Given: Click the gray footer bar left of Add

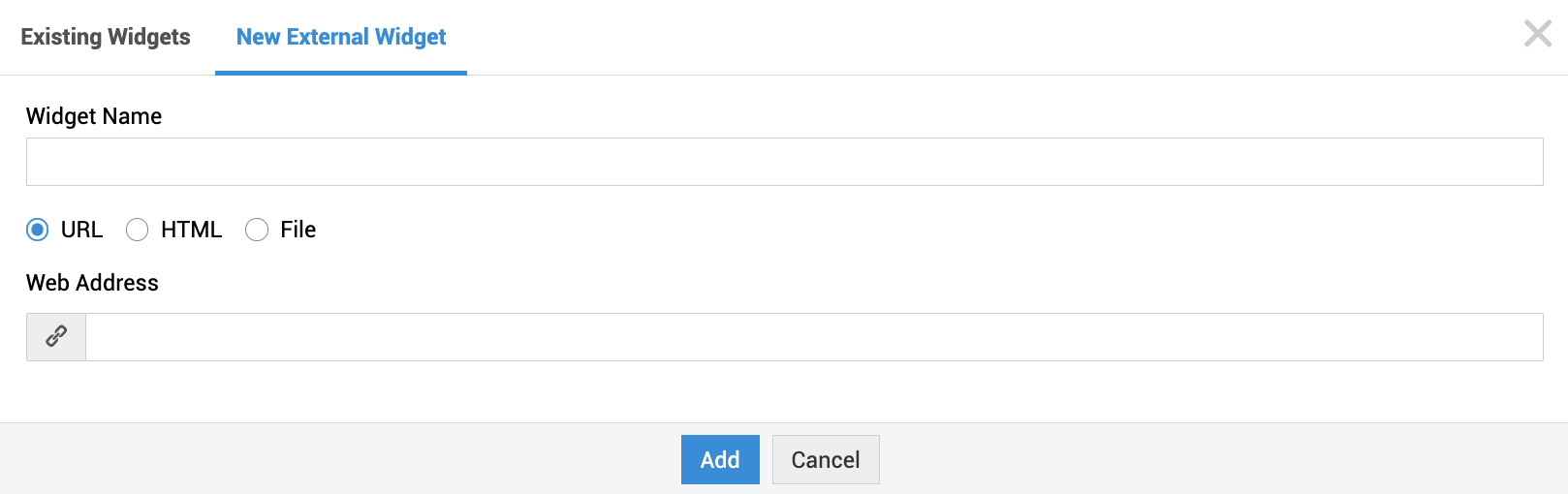Looking at the screenshot, I should tap(339, 459).
